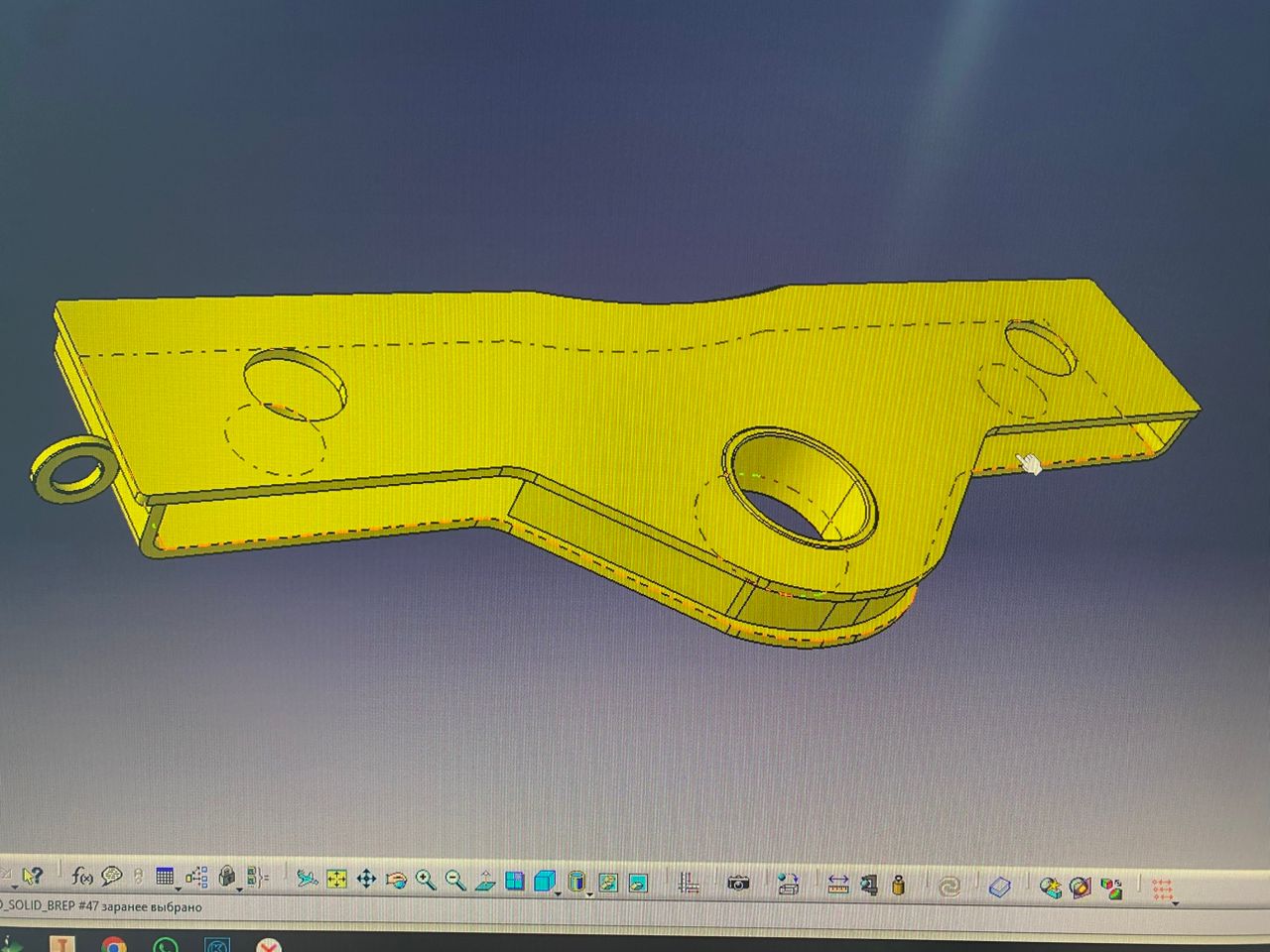Select the Rotate view tool
1270x952 pixels.
pyautogui.click(x=396, y=880)
